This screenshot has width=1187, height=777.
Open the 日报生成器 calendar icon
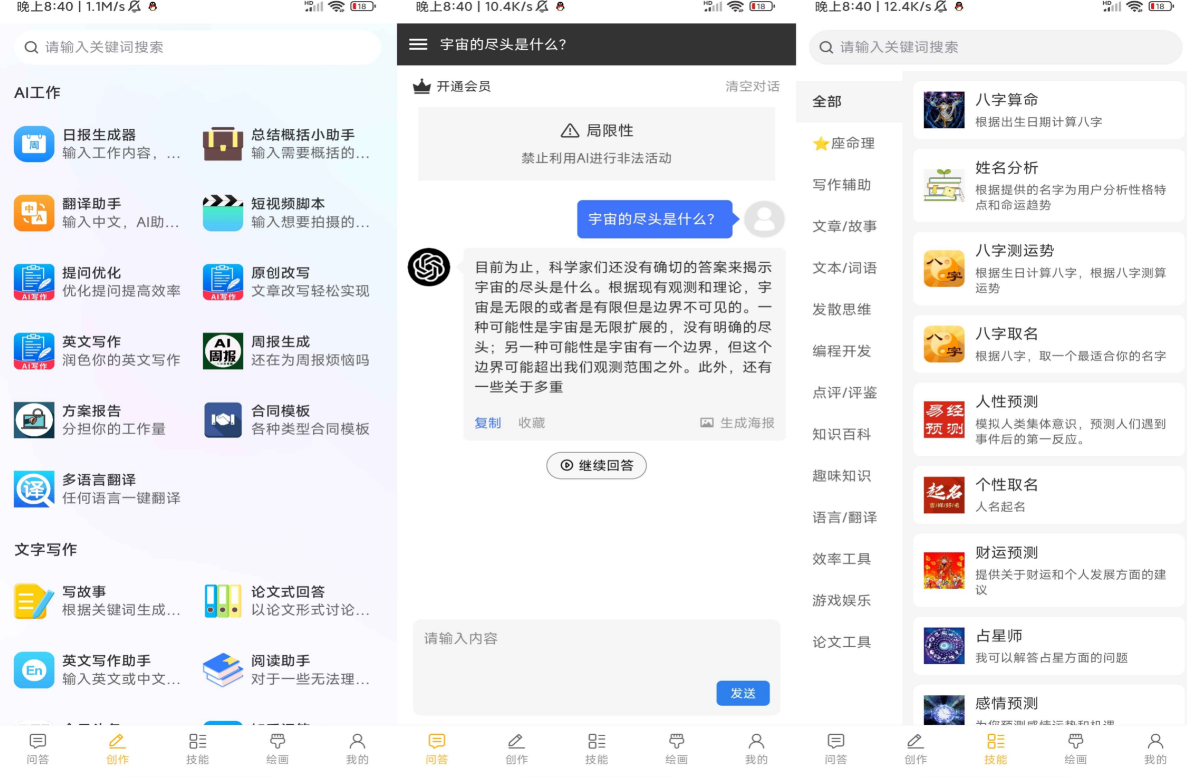(34, 144)
